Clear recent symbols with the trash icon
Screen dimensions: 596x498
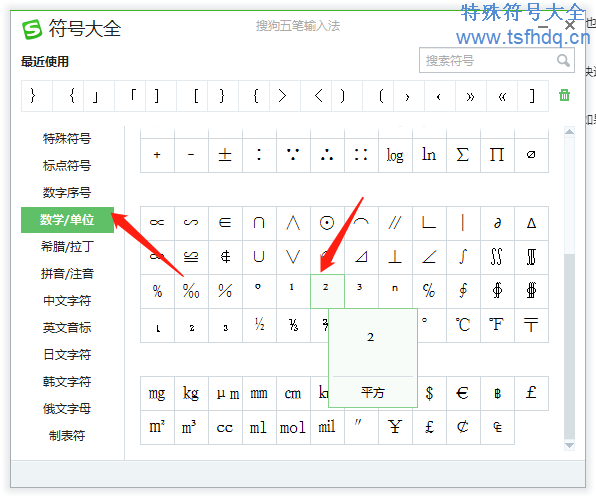pos(564,95)
